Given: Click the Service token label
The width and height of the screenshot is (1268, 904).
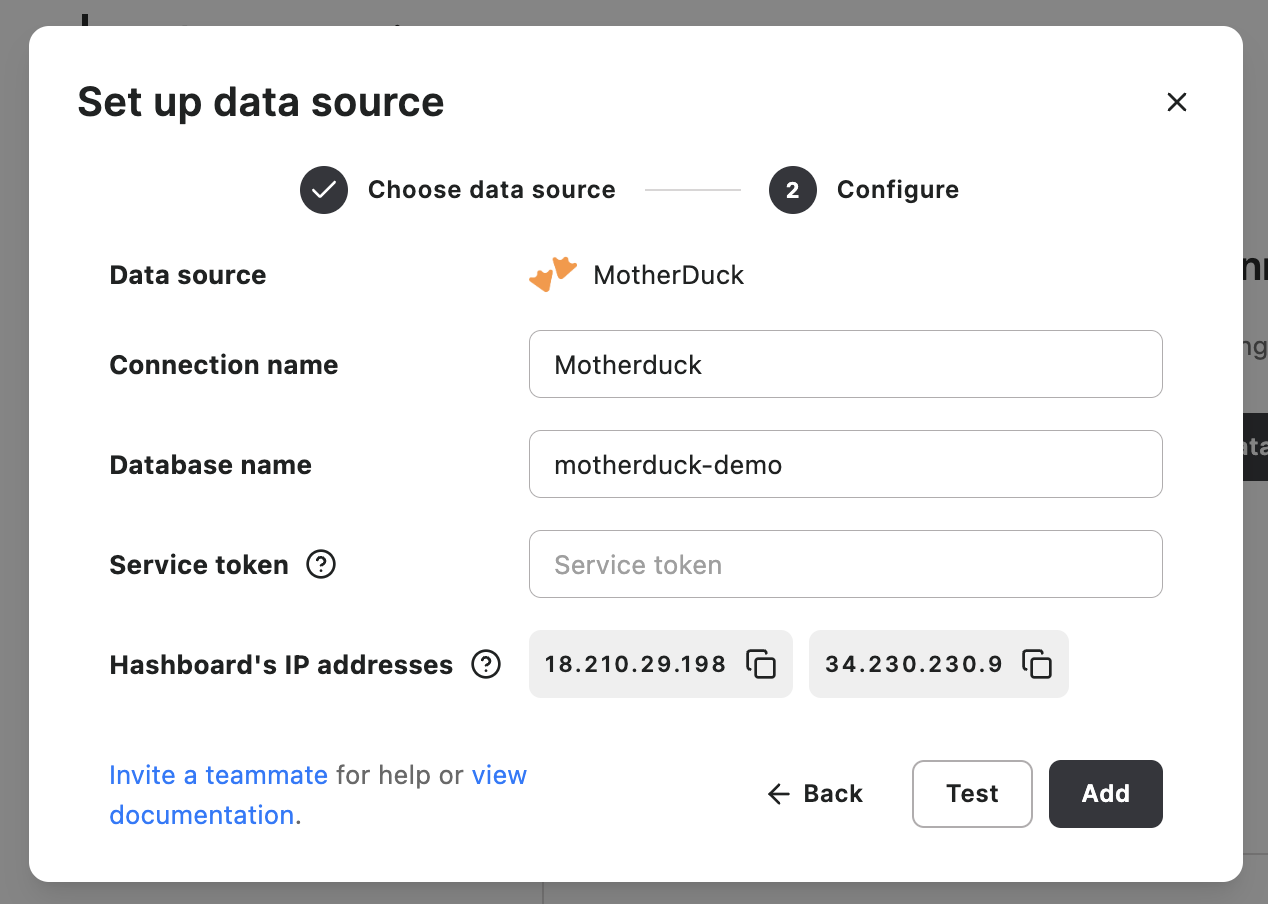Looking at the screenshot, I should tap(199, 565).
